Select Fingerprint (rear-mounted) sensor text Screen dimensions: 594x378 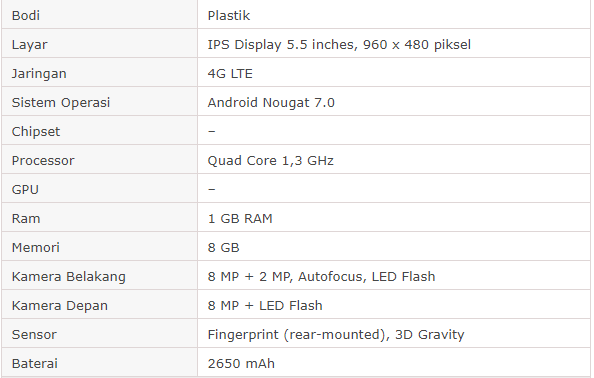[297, 335]
